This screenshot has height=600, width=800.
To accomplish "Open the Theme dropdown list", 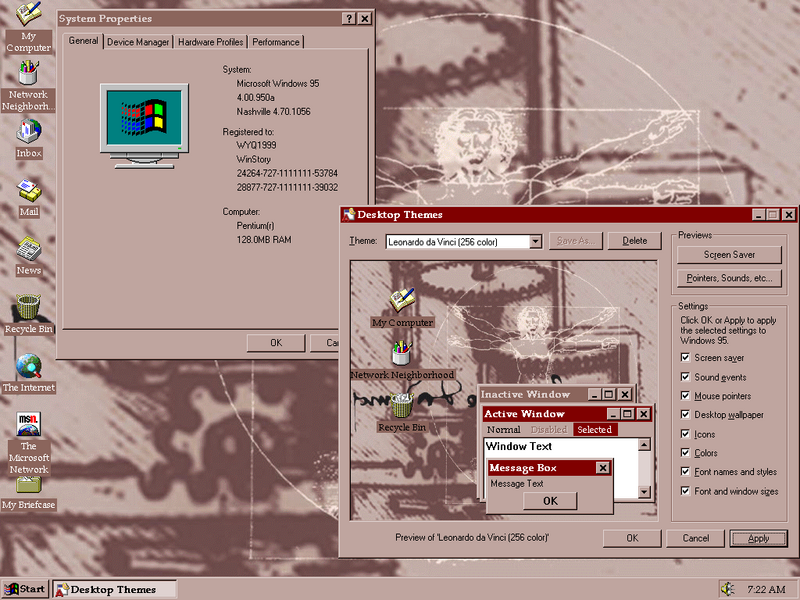I will tap(536, 241).
